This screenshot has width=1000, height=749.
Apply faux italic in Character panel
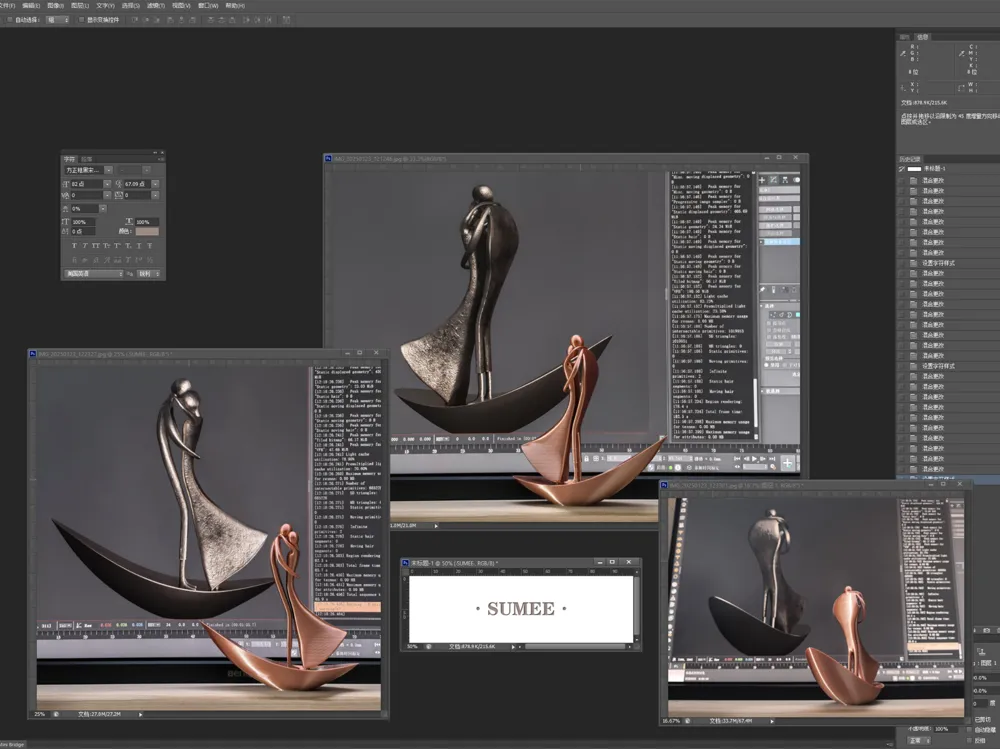coord(86,246)
